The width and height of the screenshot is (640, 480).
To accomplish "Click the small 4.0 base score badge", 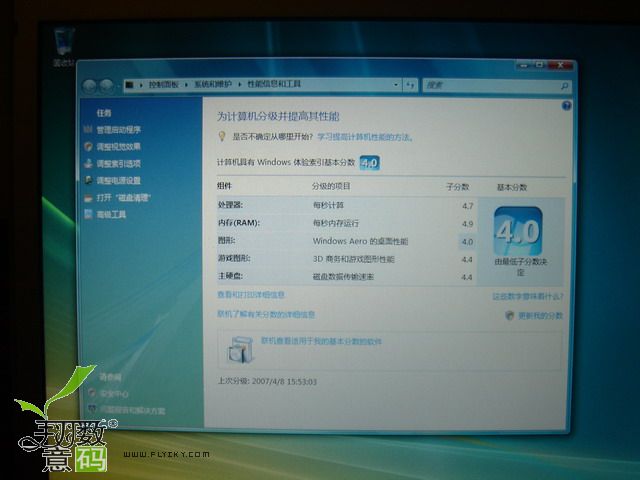I will click(x=369, y=163).
